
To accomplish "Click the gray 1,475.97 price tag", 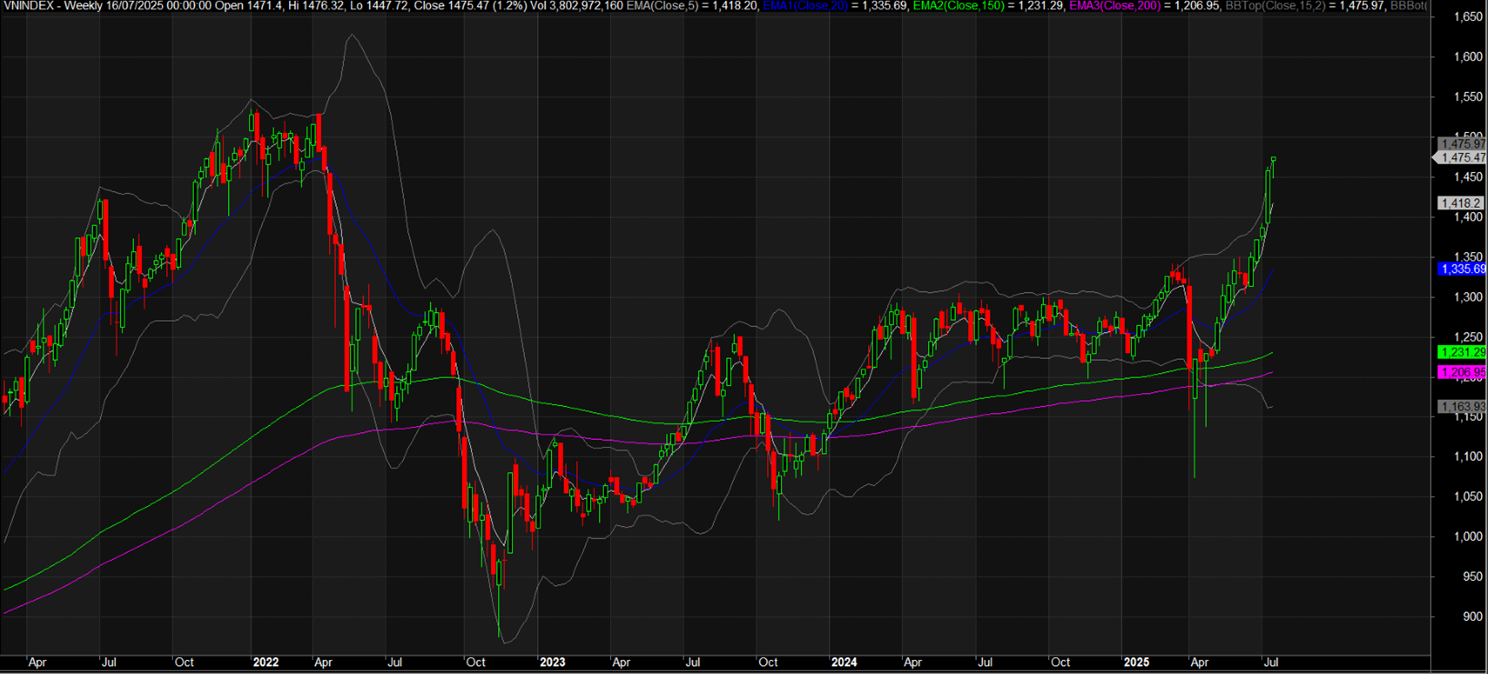I will point(1461,144).
